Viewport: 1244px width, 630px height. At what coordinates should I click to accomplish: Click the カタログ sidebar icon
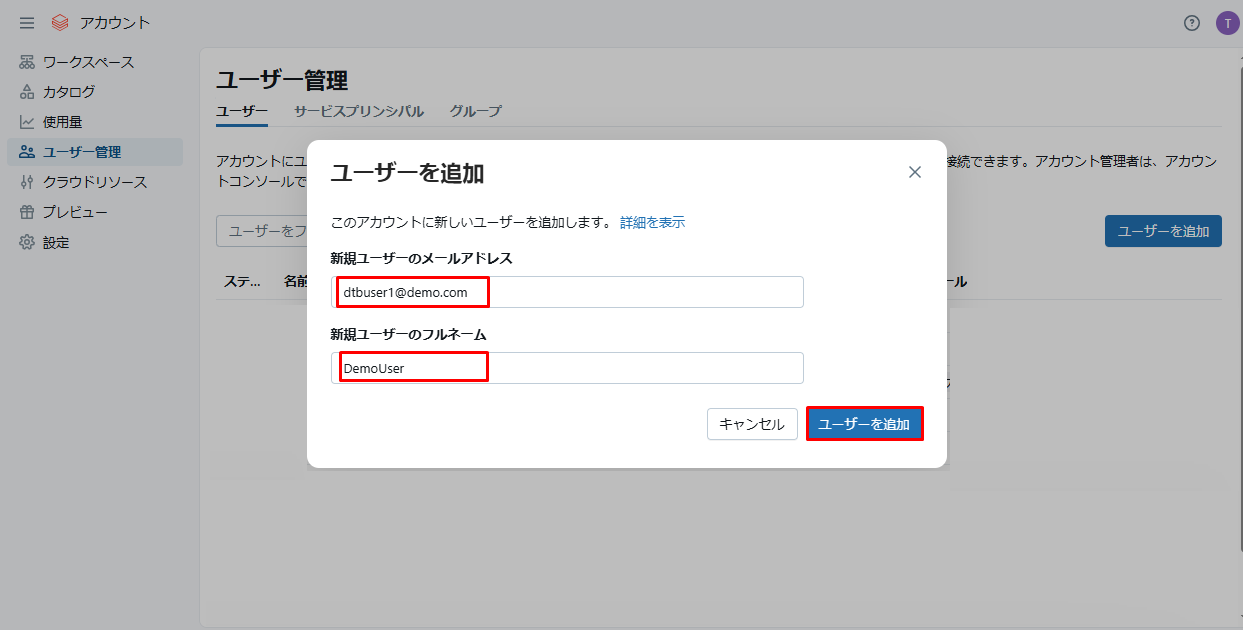[27, 92]
